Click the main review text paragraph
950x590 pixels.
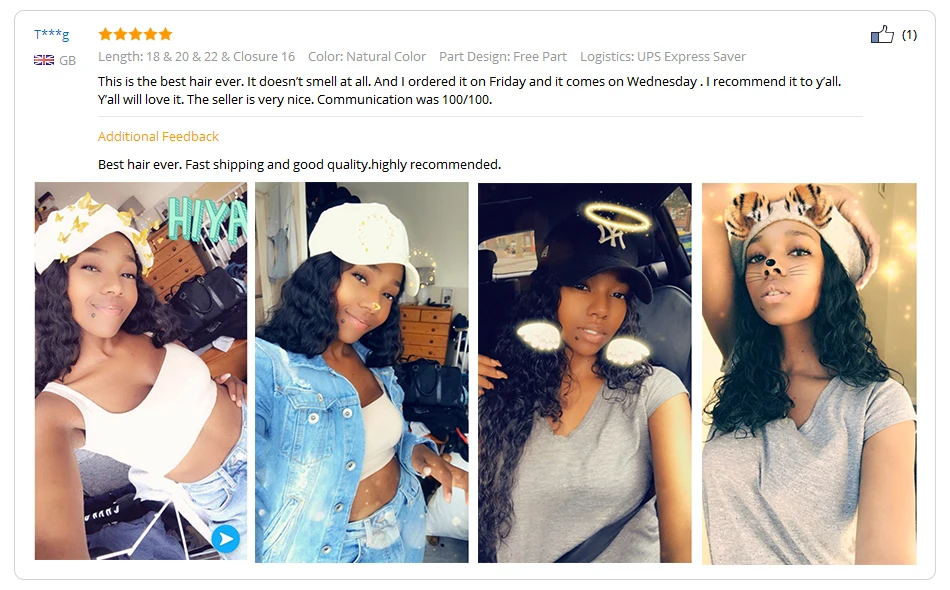pyautogui.click(x=470, y=90)
